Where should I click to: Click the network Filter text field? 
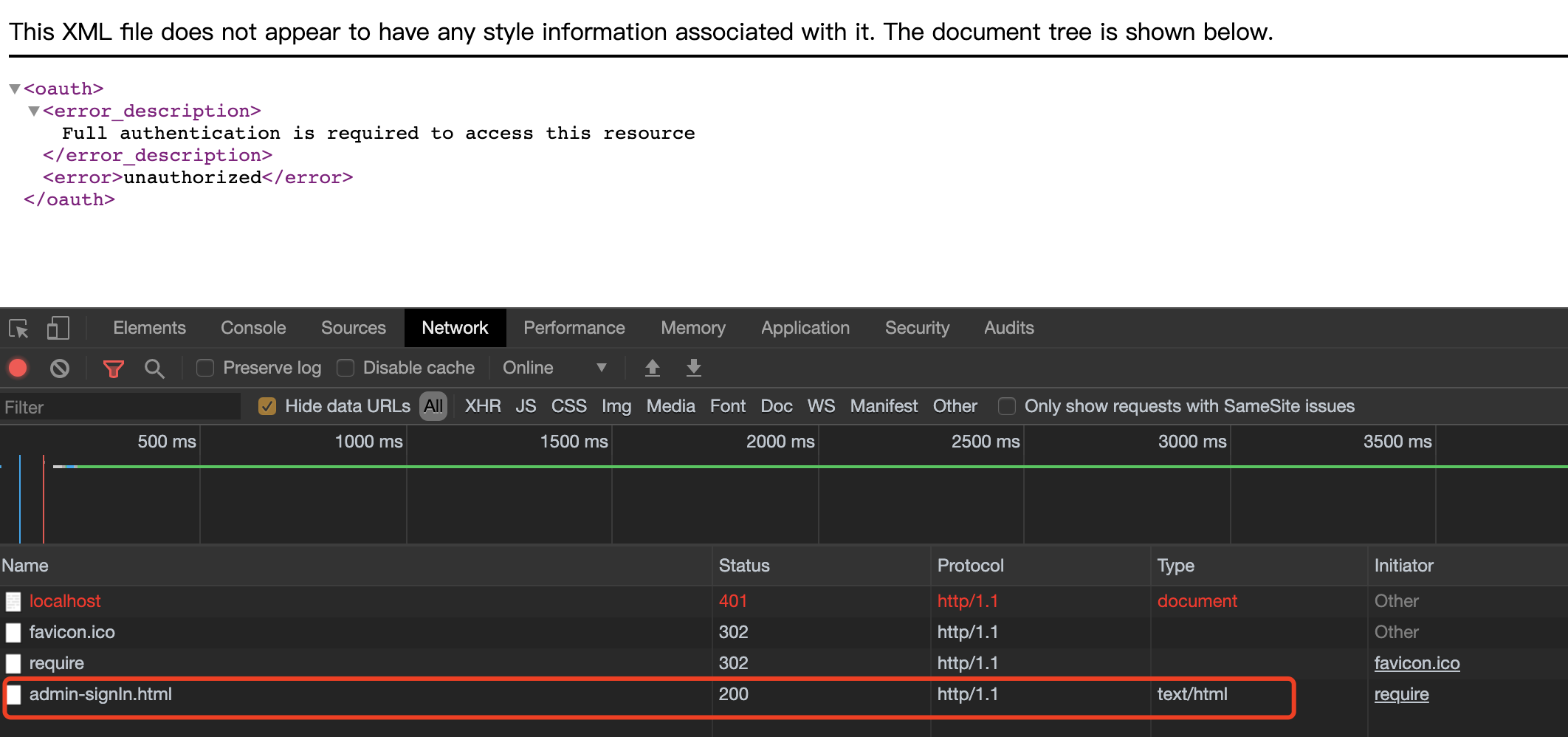click(x=120, y=407)
